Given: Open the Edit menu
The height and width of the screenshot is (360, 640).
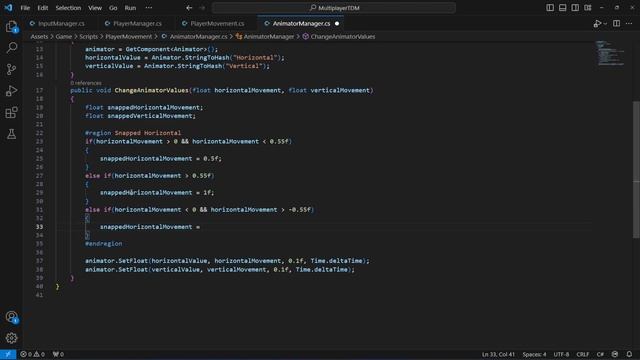Looking at the screenshot, I should click(x=42, y=8).
